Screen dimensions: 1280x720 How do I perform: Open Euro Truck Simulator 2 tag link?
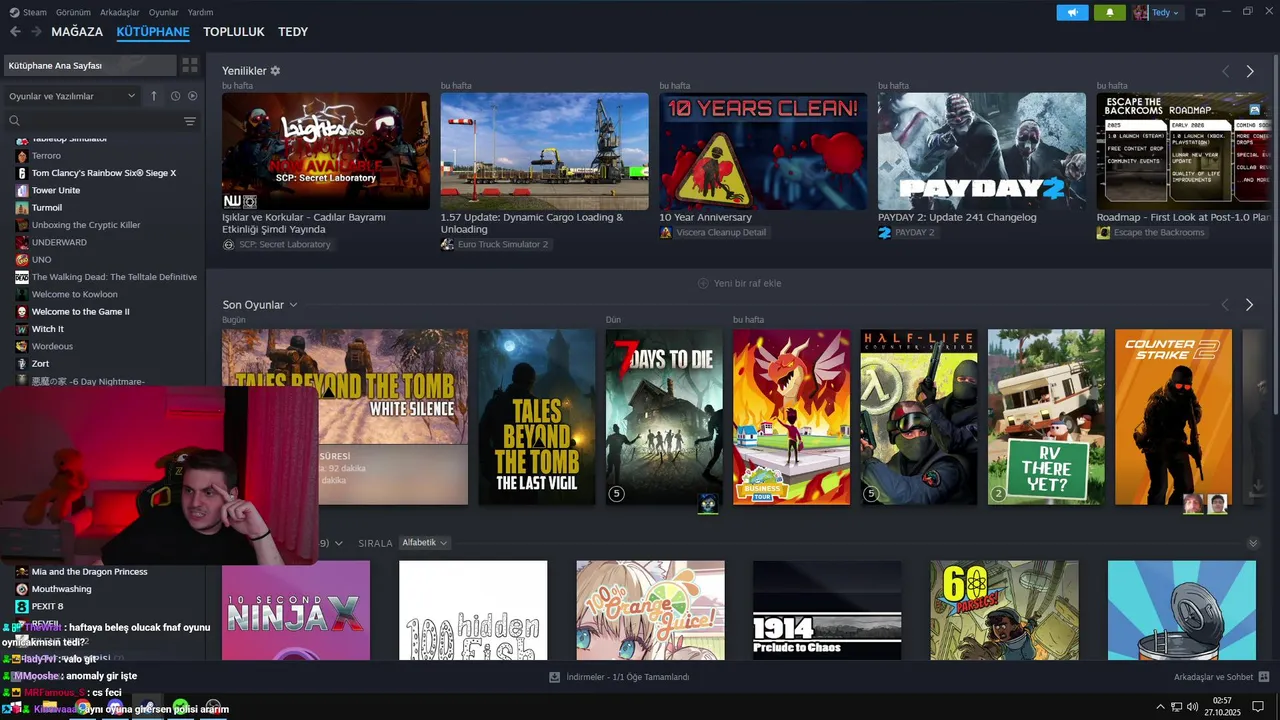(x=495, y=244)
